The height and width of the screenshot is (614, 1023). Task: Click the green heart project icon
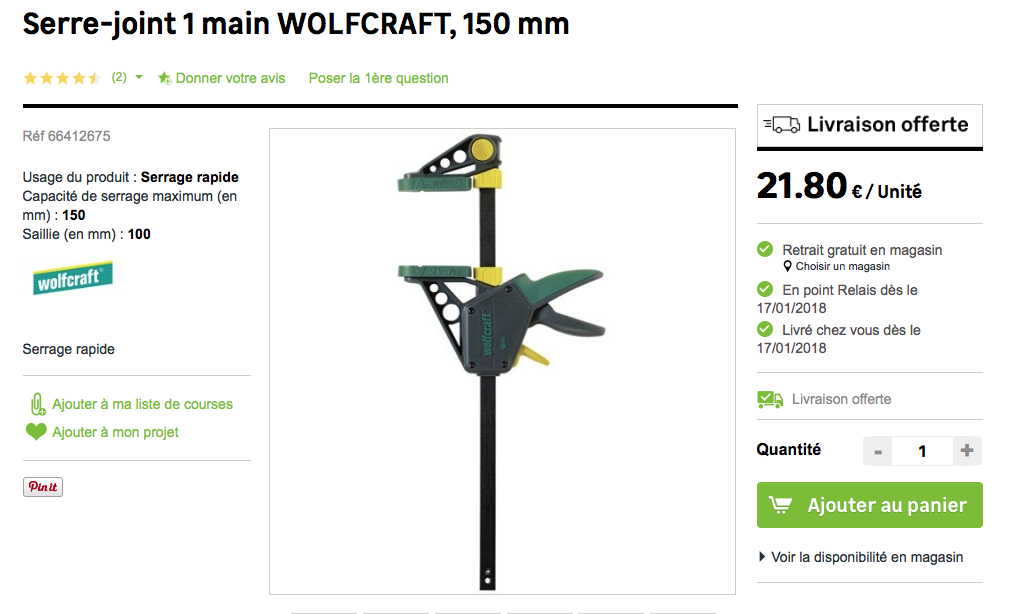pos(36,431)
